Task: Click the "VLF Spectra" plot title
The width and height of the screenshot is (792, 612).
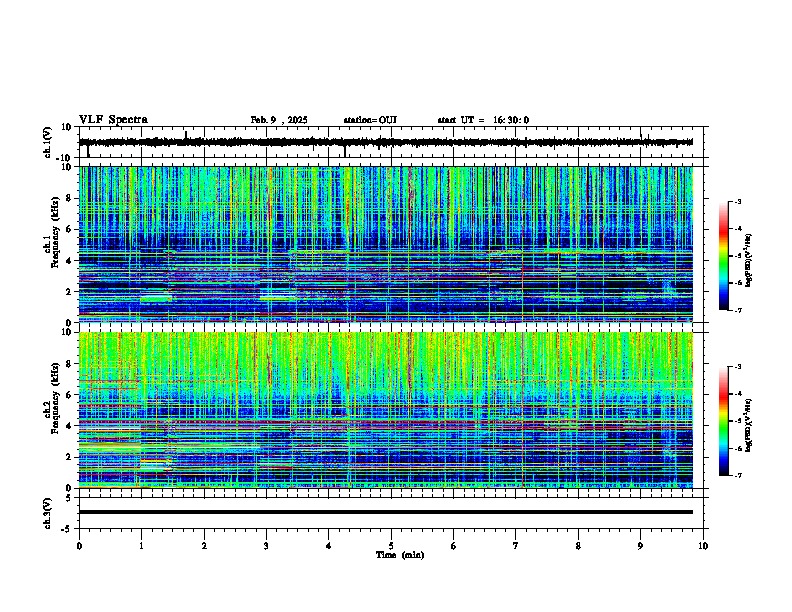Action: point(113,120)
